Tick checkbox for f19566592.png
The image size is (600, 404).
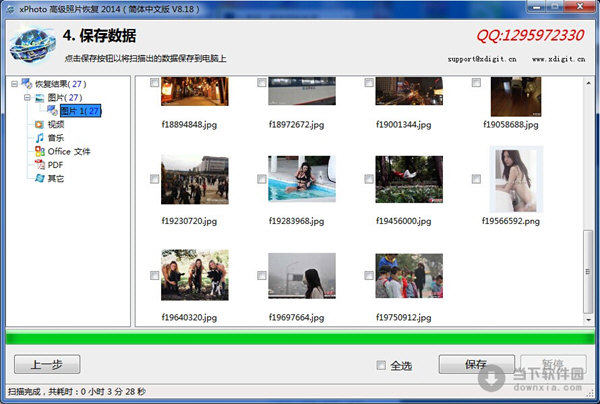point(476,179)
